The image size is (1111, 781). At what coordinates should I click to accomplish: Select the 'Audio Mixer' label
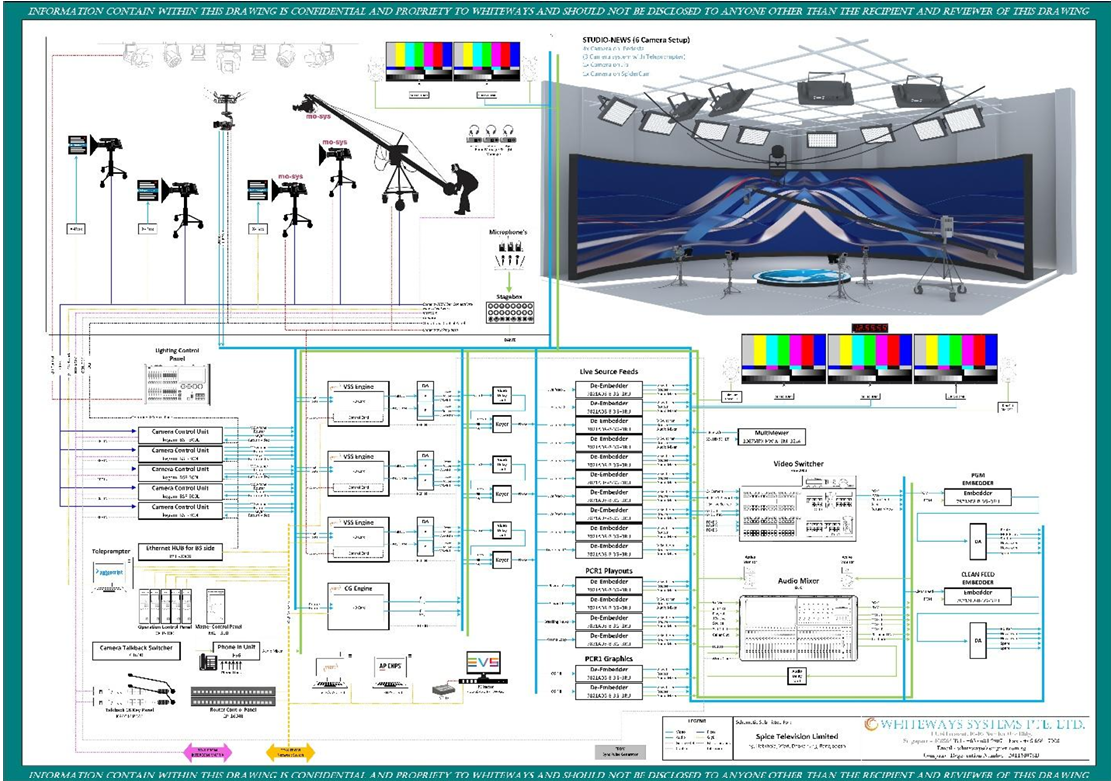pos(799,580)
